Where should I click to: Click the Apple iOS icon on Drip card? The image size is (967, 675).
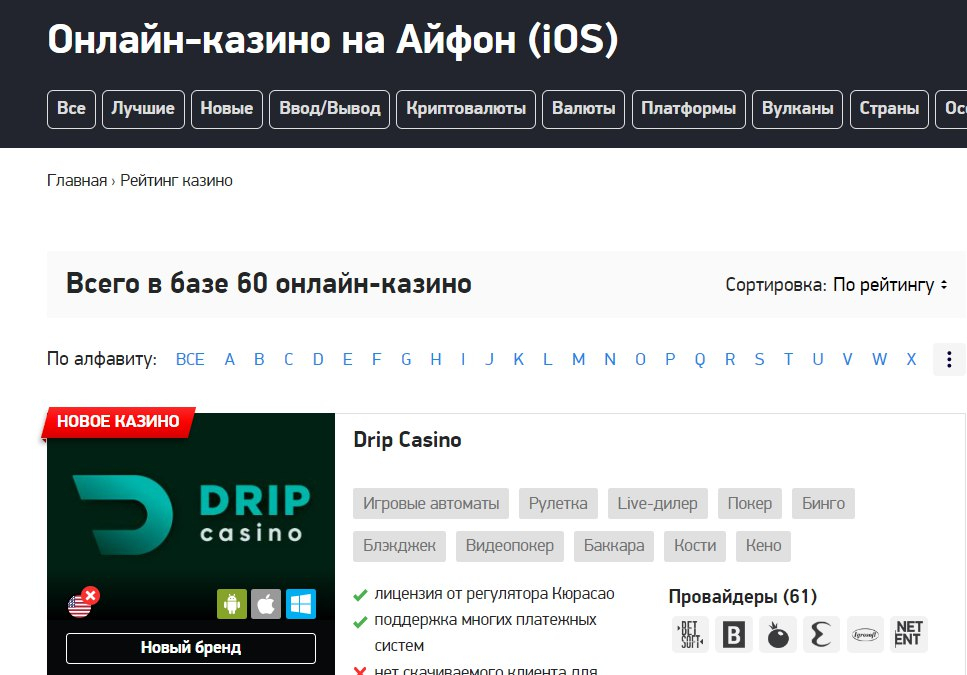(x=266, y=603)
